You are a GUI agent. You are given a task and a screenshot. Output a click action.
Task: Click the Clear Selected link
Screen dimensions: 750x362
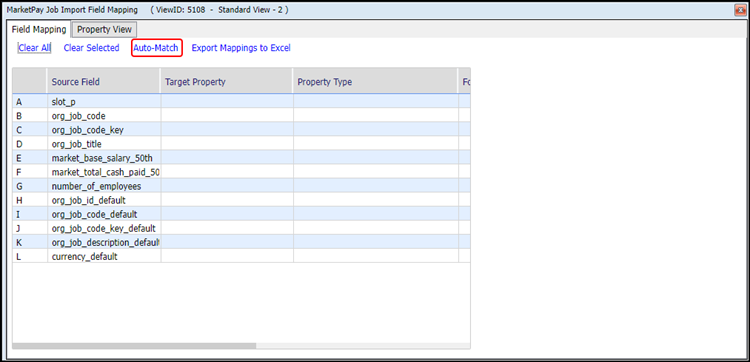pos(91,48)
